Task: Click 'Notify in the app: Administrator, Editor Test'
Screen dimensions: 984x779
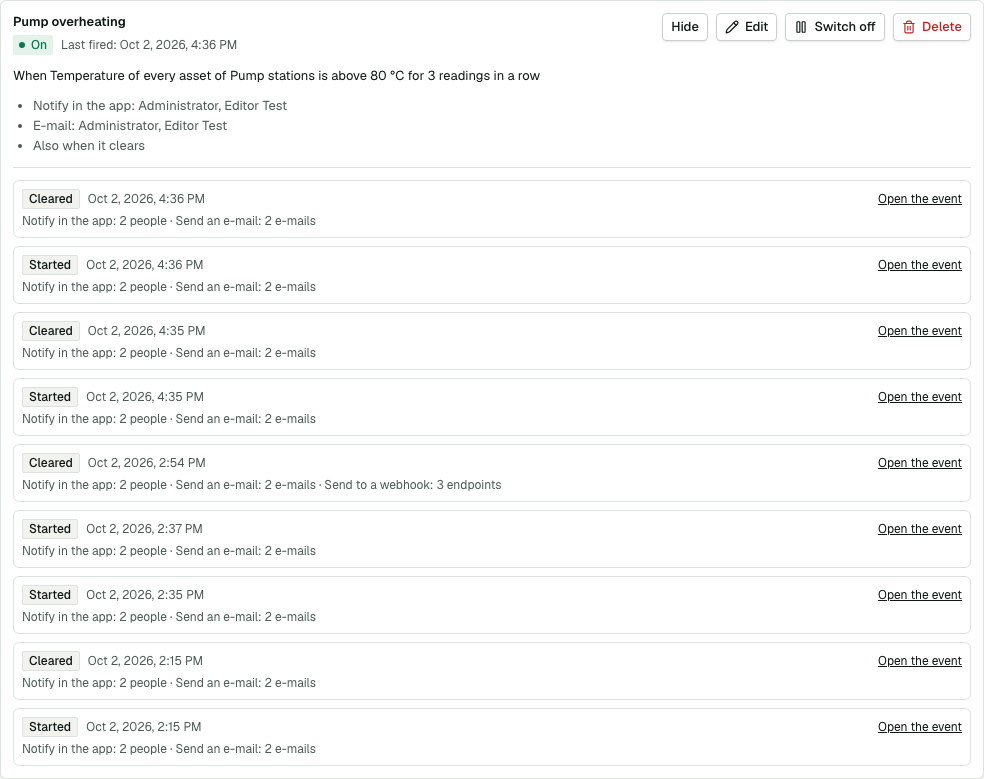Action: (160, 105)
